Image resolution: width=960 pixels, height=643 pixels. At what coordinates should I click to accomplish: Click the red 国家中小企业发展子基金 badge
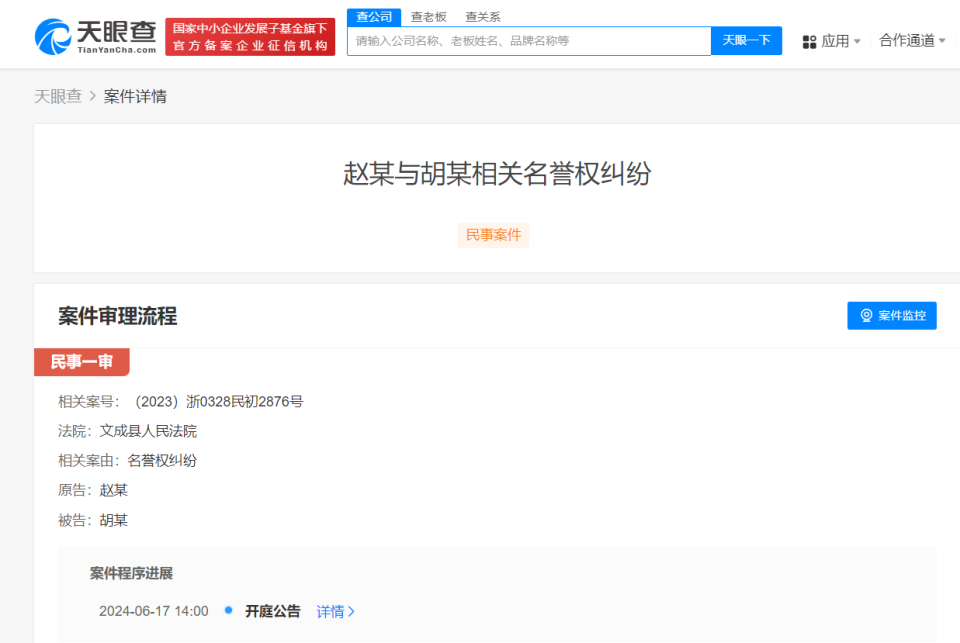(x=250, y=33)
